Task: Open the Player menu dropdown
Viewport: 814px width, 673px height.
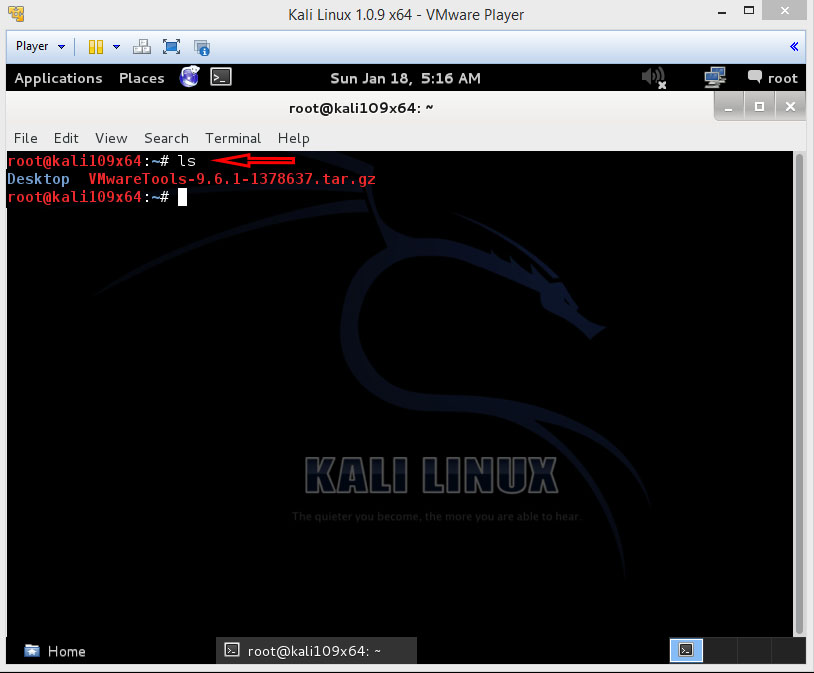Action: coord(40,47)
